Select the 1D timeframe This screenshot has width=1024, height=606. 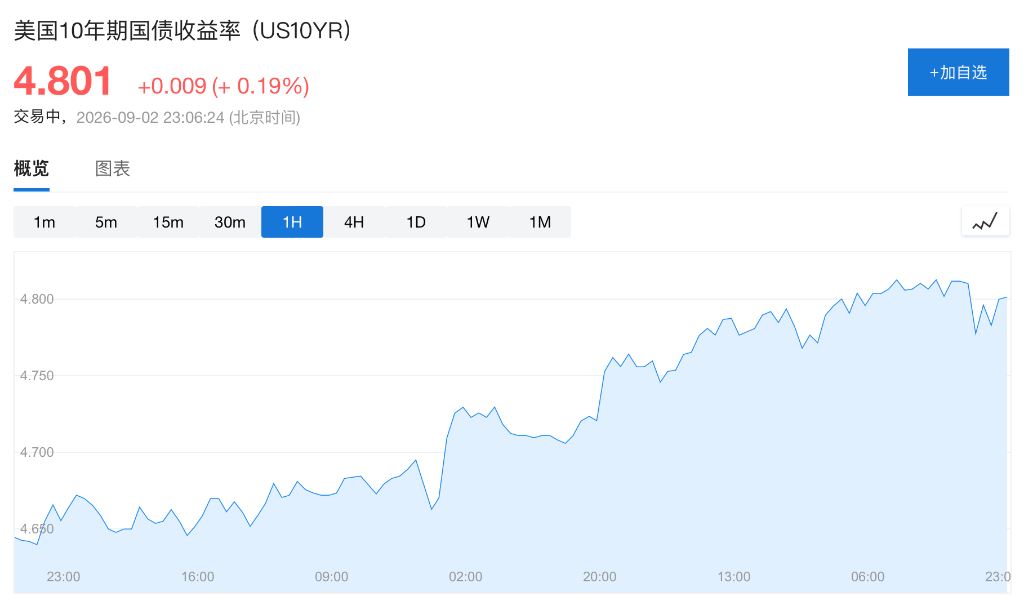[x=416, y=222]
